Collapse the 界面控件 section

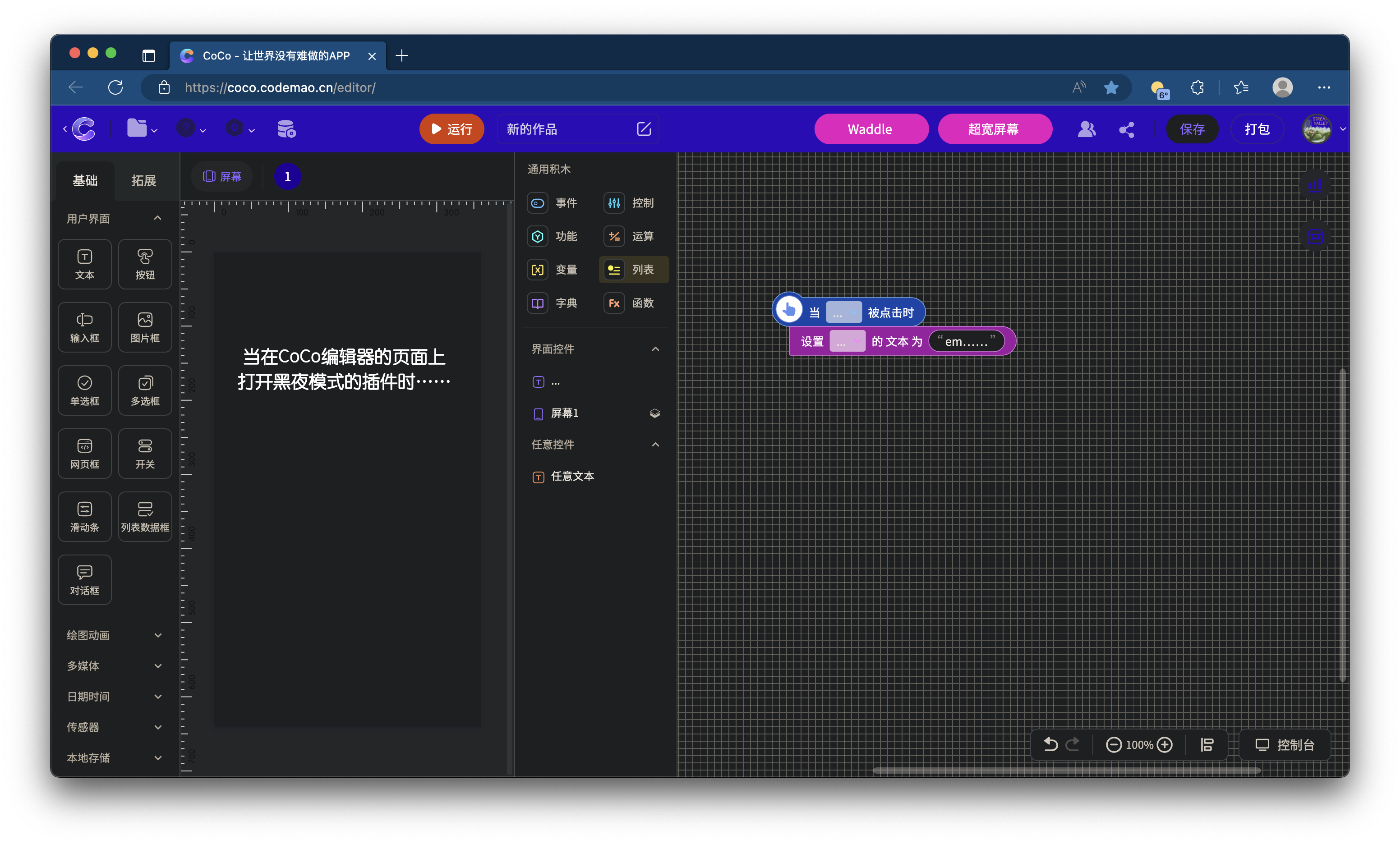(655, 349)
